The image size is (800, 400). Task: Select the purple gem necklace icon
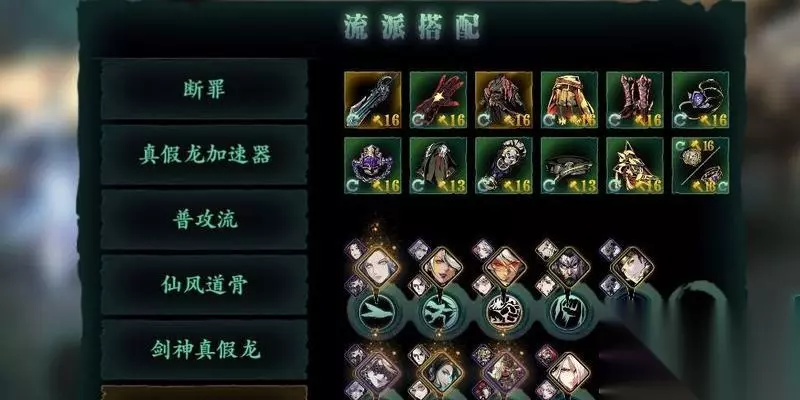click(x=700, y=100)
